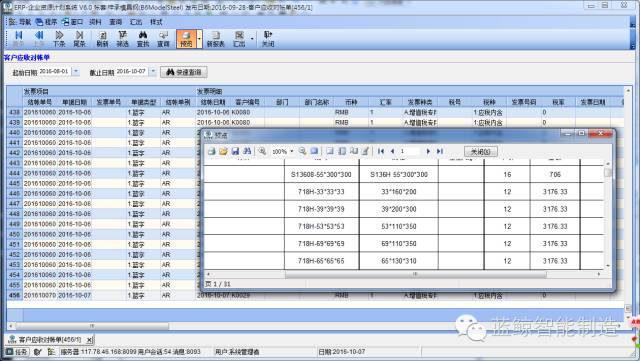This screenshot has height=361, width=640.
Task: Click the binoculars search icon in preview window
Action: [x=247, y=151]
